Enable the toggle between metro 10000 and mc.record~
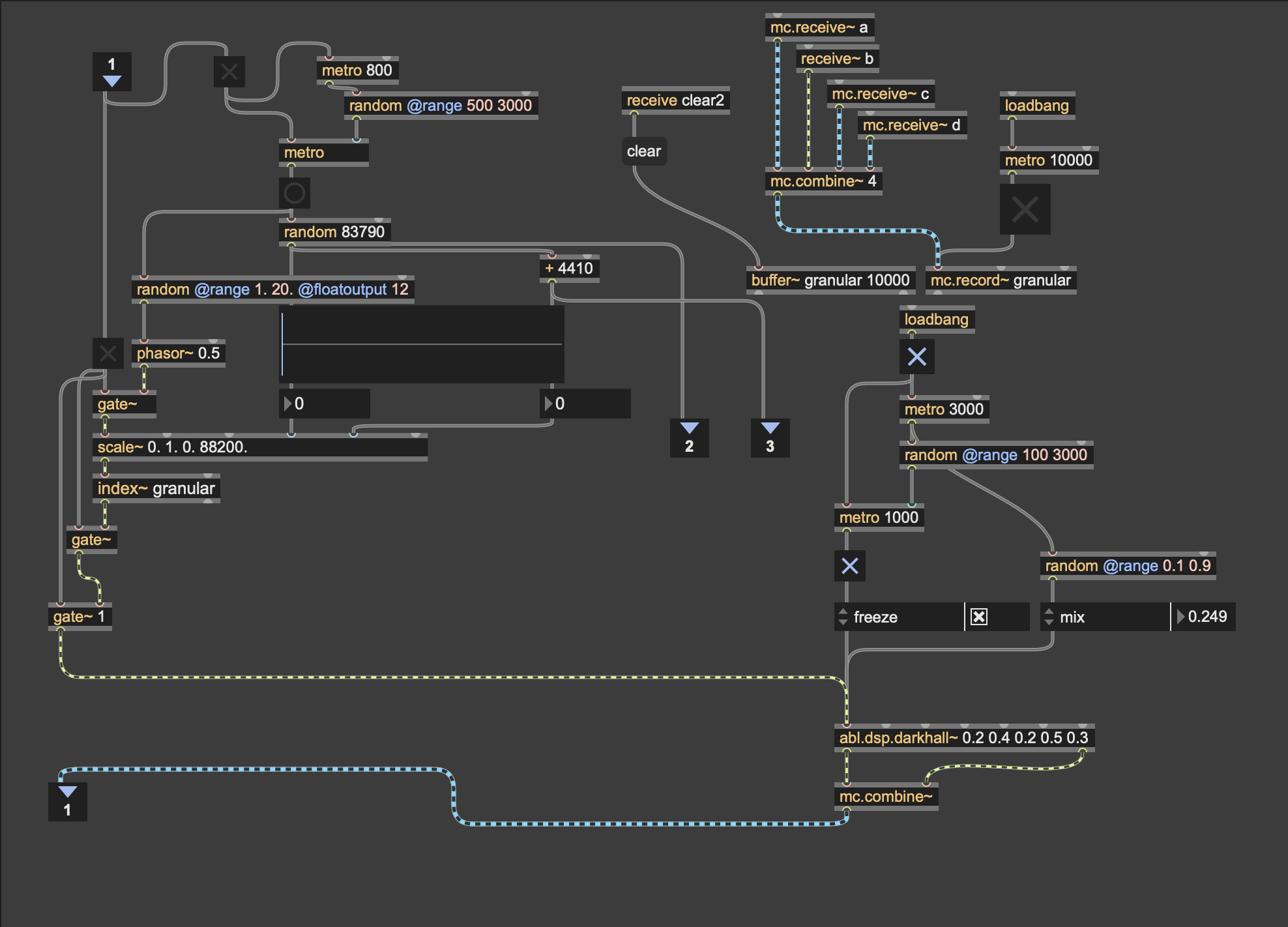Image resolution: width=1288 pixels, height=927 pixels. tap(1025, 209)
